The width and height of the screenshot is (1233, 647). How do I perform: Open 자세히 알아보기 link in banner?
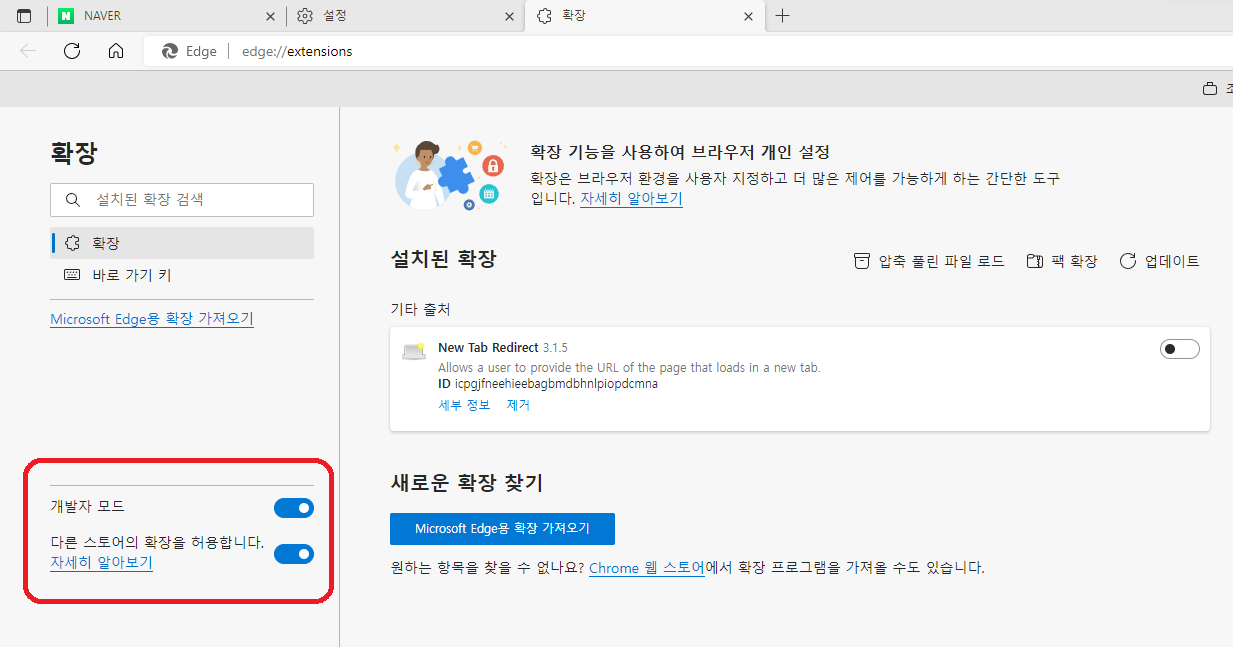[631, 198]
